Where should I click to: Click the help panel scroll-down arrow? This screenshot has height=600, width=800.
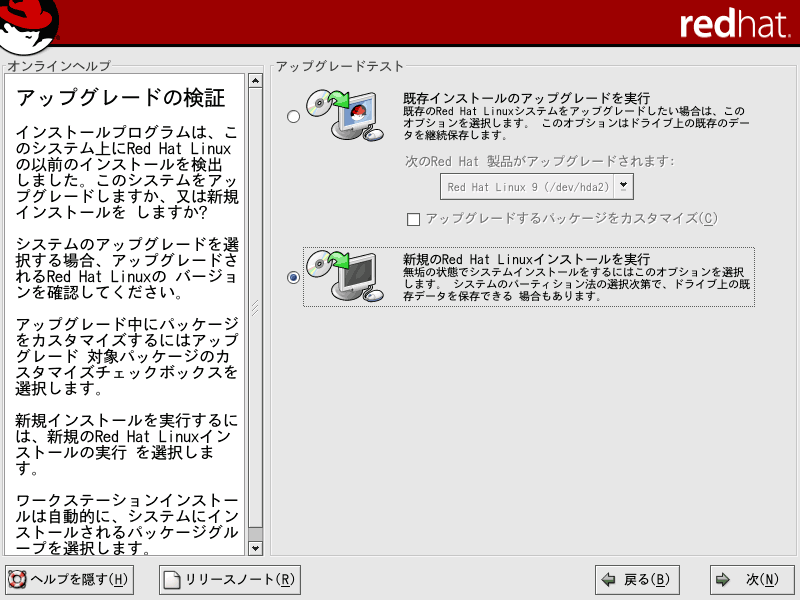click(255, 548)
